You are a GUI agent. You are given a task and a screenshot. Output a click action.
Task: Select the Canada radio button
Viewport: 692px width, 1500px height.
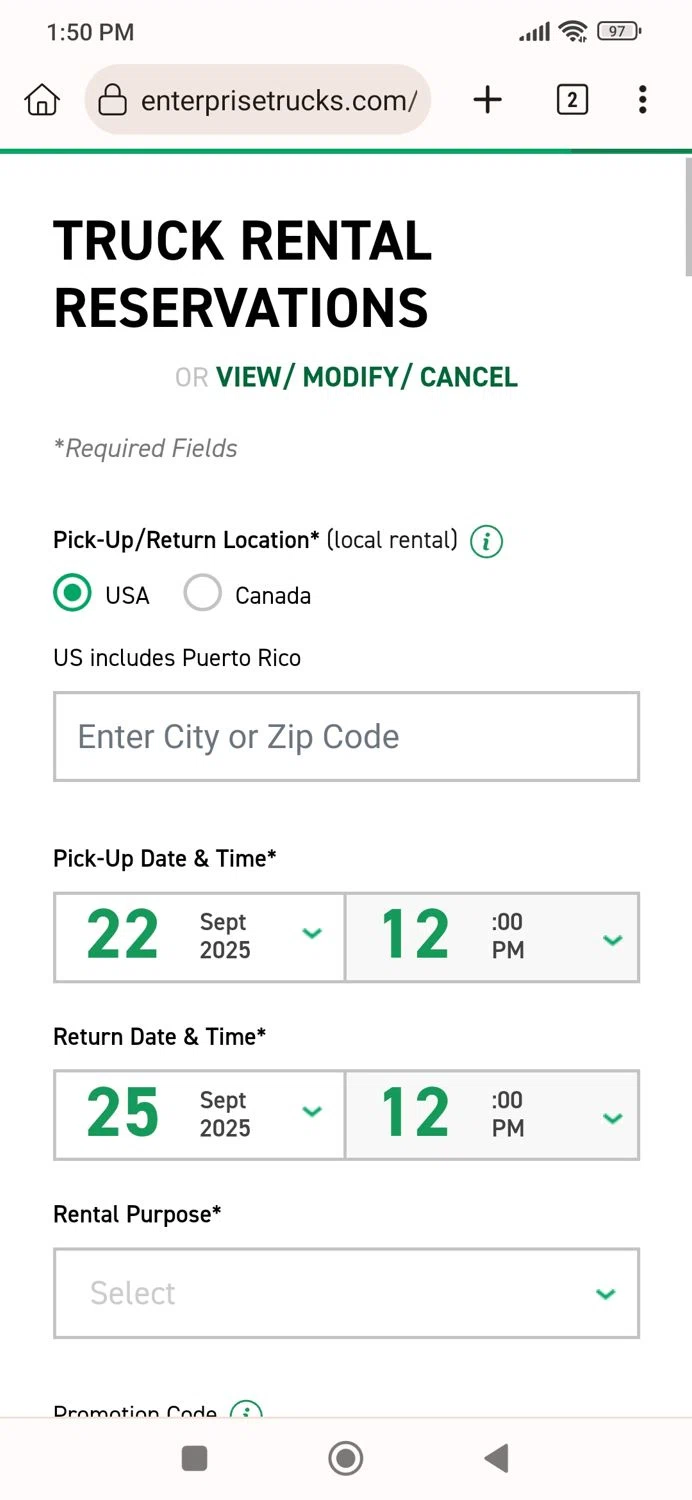tap(203, 594)
